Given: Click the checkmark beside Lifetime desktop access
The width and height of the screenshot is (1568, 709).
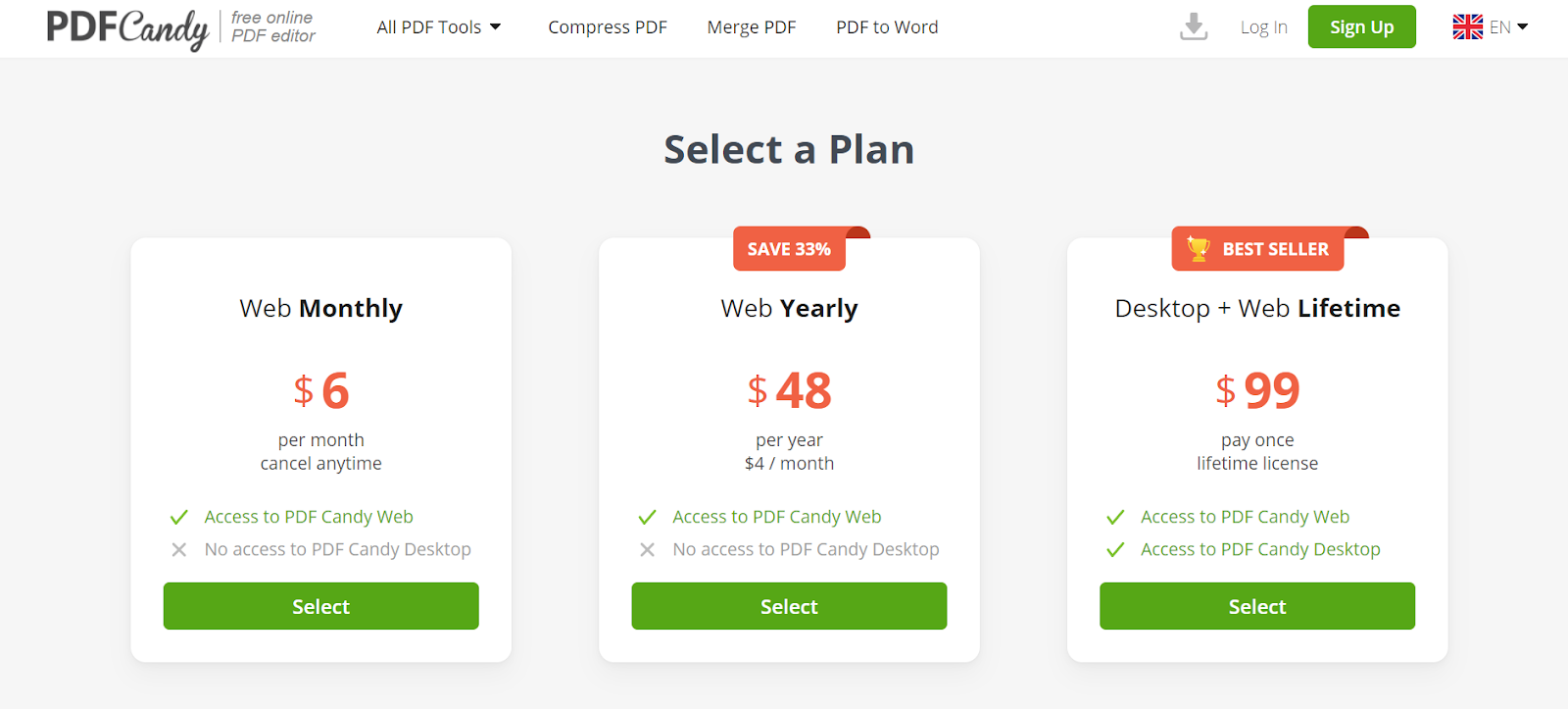Looking at the screenshot, I should [x=1115, y=550].
